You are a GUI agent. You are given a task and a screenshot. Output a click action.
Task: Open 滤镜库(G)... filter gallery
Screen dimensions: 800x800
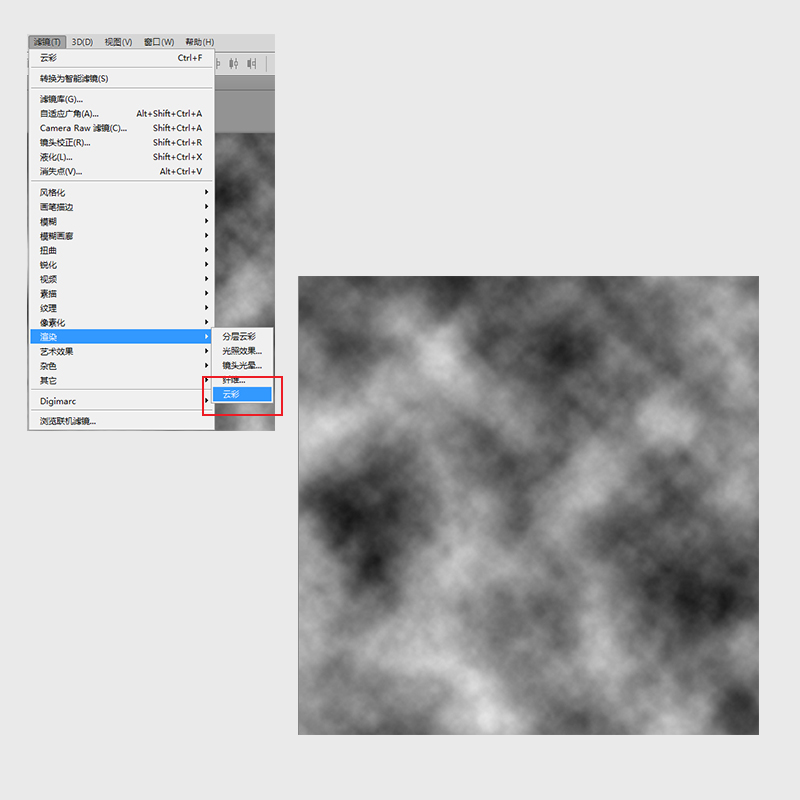point(121,99)
